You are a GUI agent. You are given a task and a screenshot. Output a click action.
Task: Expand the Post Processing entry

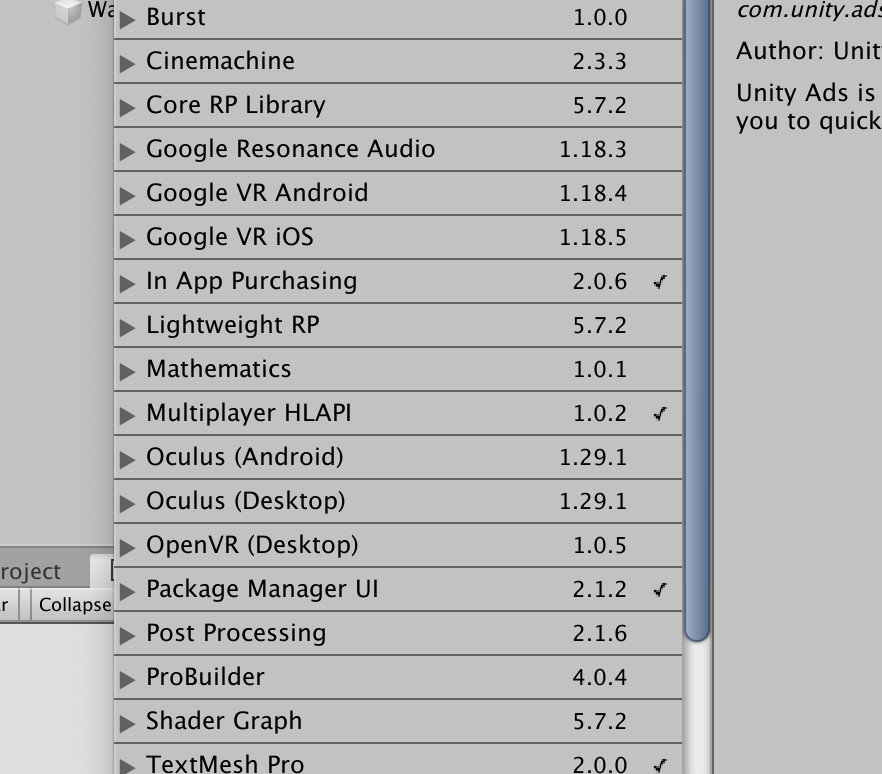(x=128, y=634)
